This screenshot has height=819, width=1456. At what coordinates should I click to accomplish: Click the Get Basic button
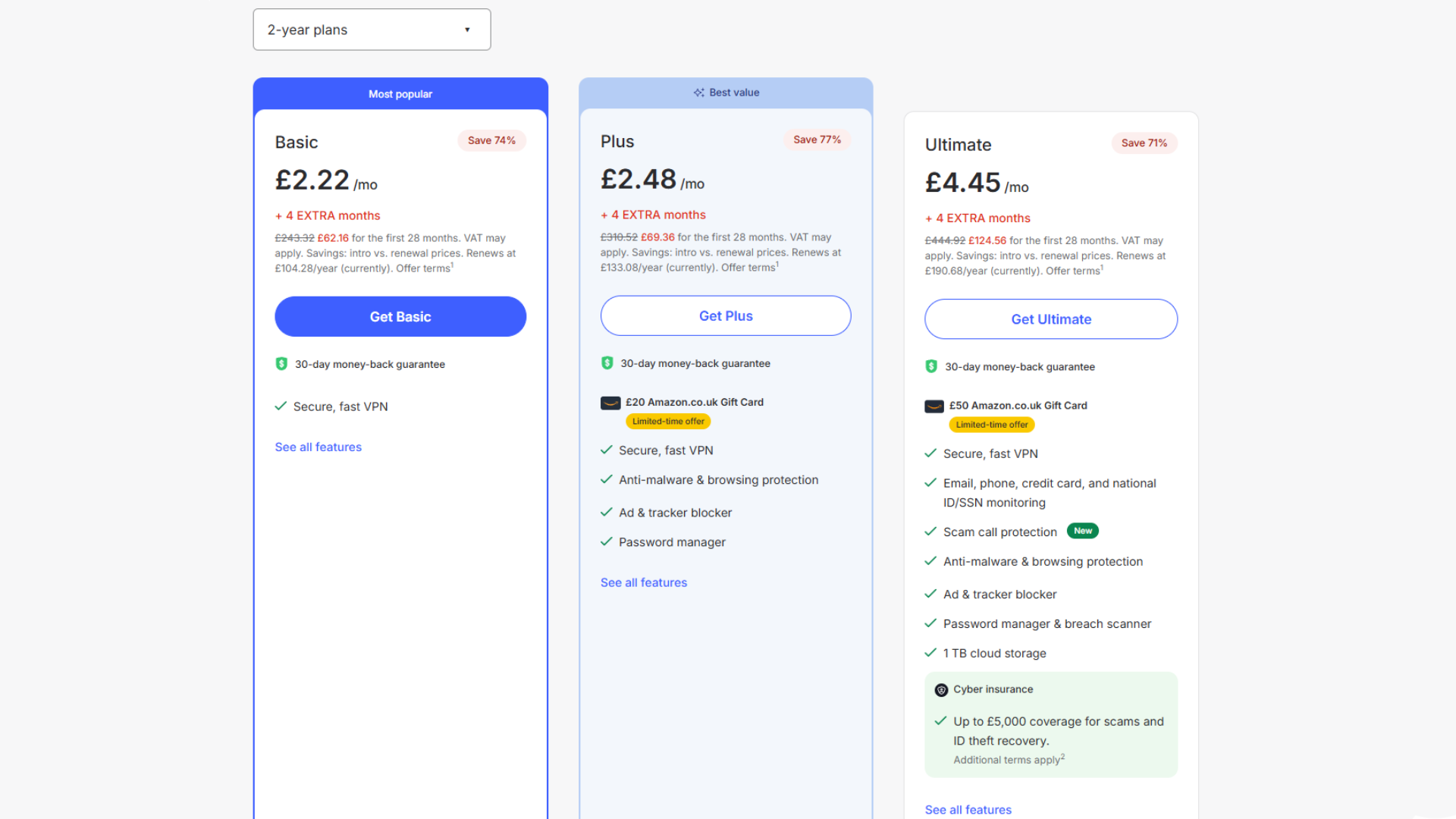point(400,316)
